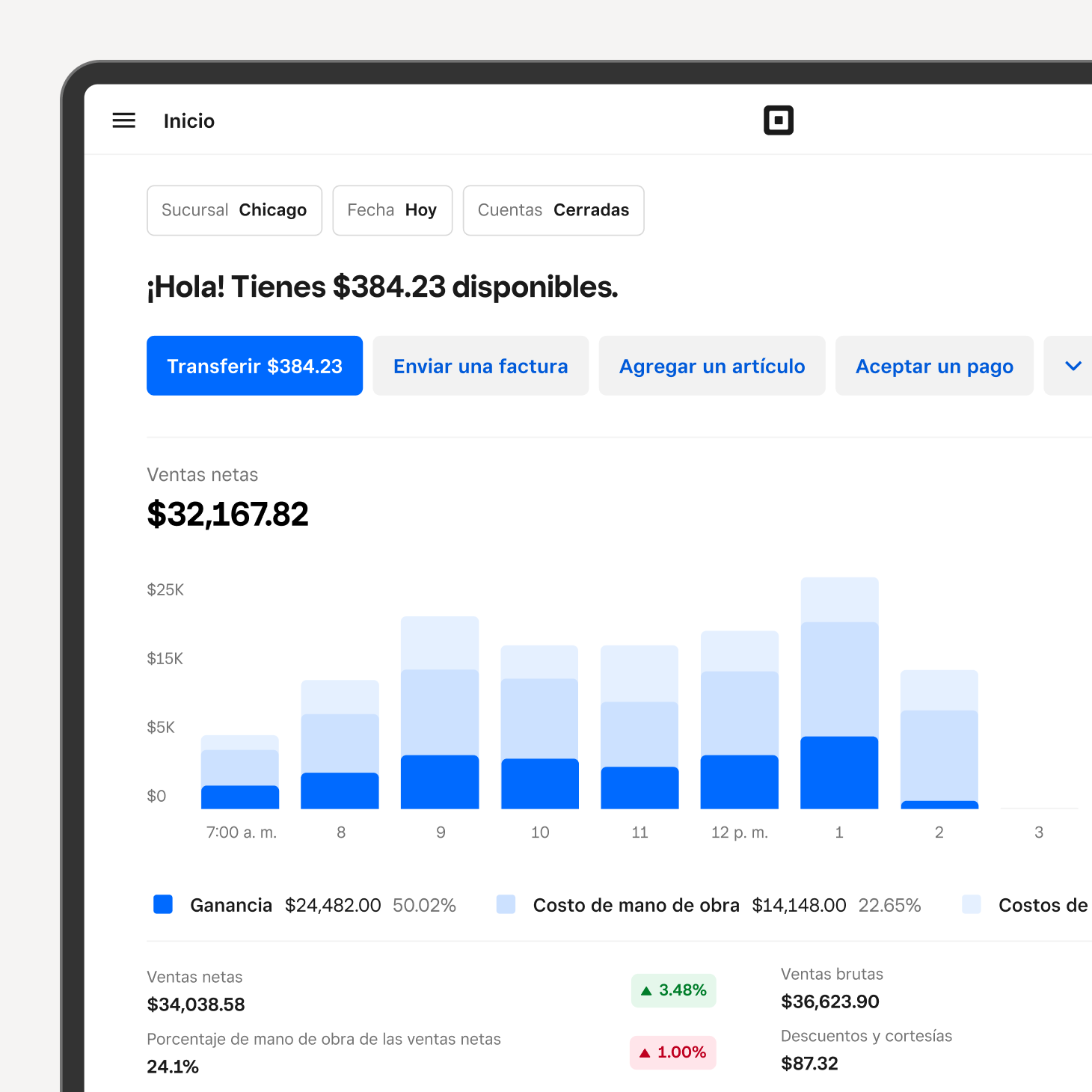Viewport: 1092px width, 1092px height.
Task: Click Costo de mano de obra $14,148.00
Action: coord(690,905)
